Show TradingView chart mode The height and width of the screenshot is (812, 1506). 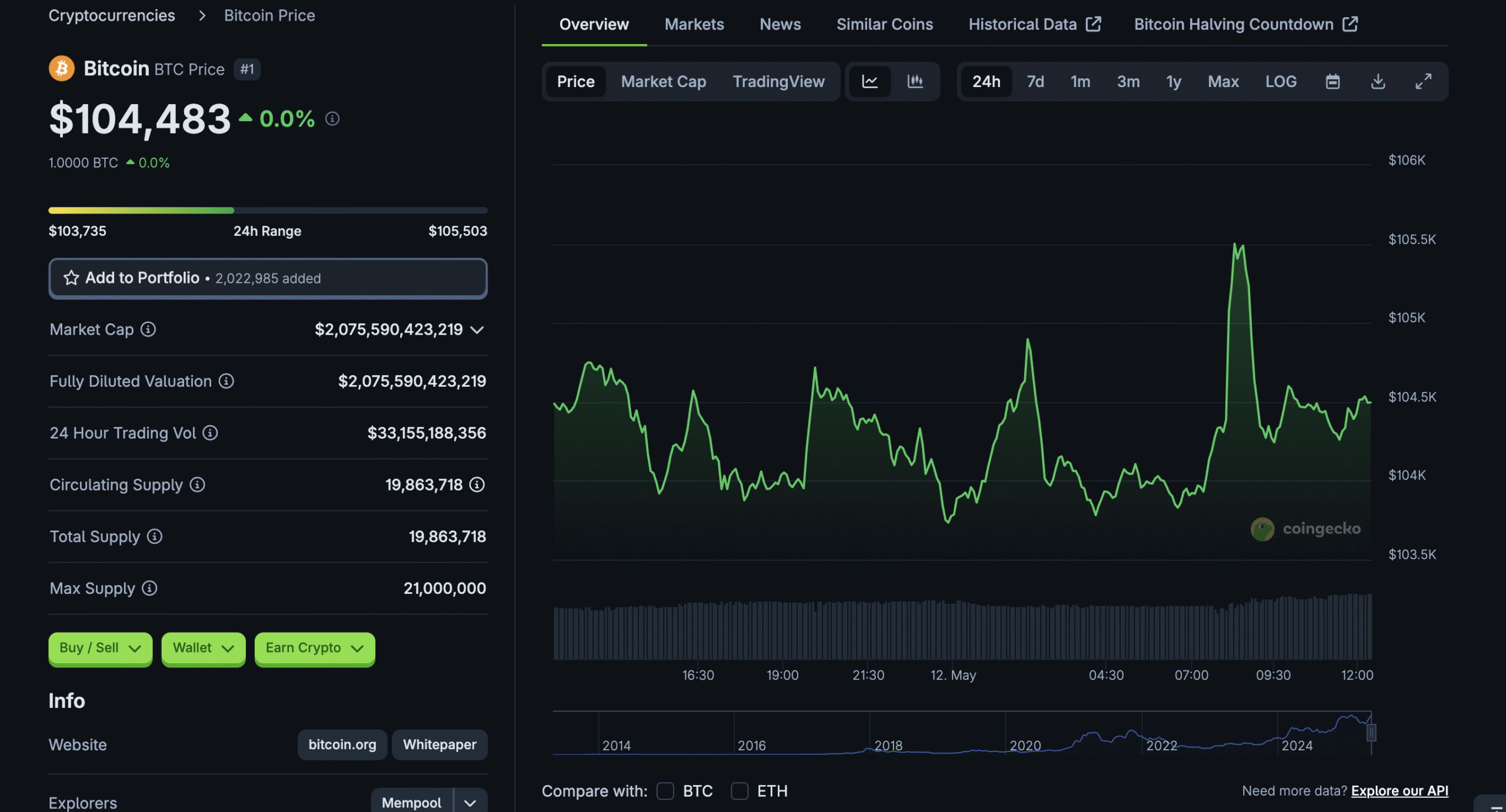(x=778, y=81)
